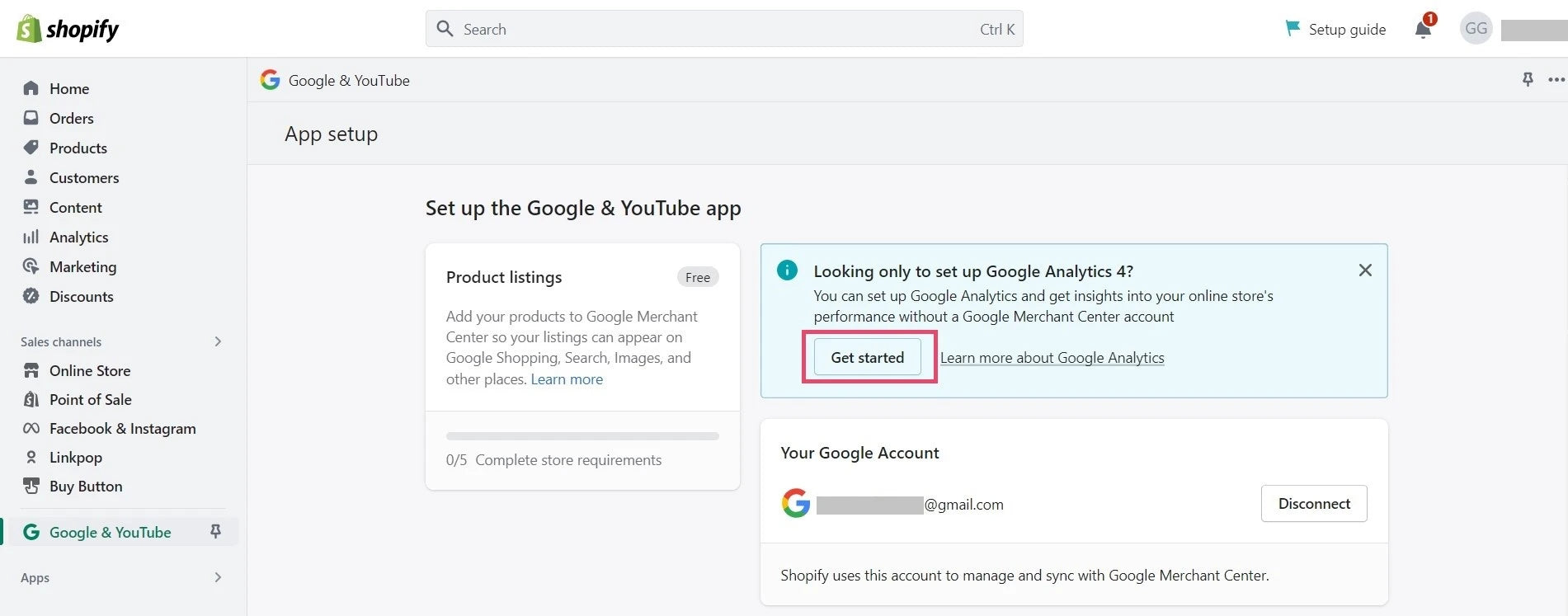Open Analytics from the sidebar

tap(78, 237)
